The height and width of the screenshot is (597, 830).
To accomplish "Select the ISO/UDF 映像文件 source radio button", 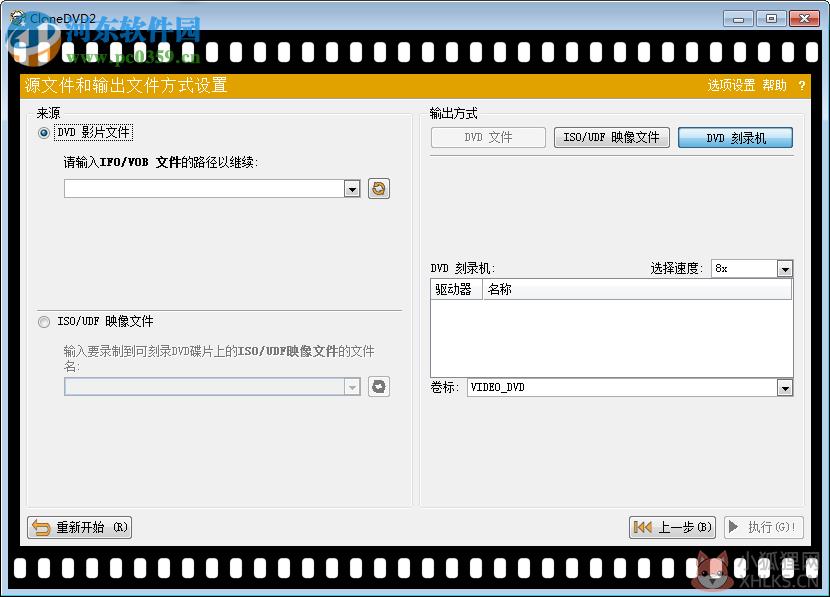I will (x=44, y=322).
